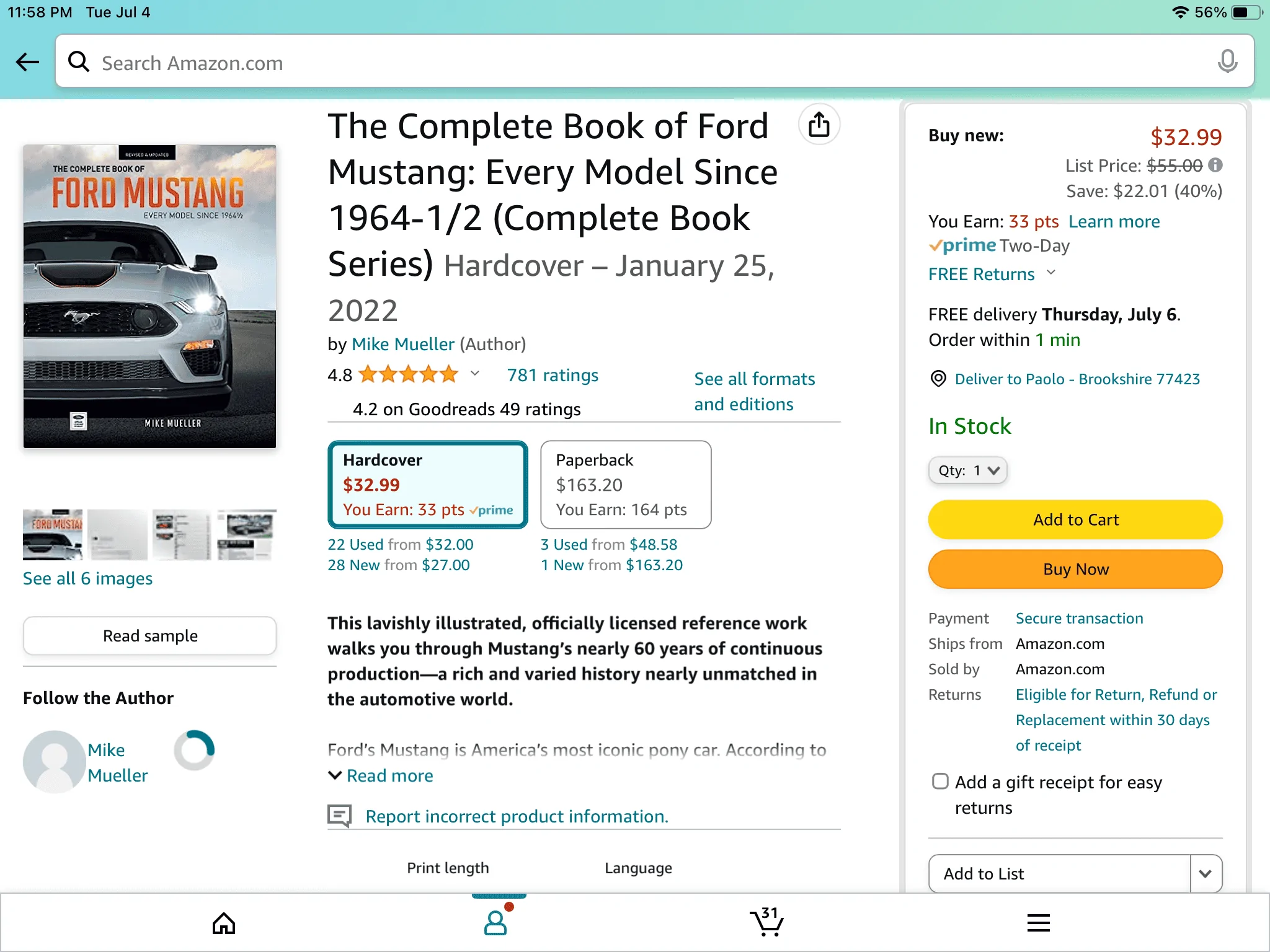Tap the Print length label
The image size is (1270, 952).
pyautogui.click(x=448, y=868)
